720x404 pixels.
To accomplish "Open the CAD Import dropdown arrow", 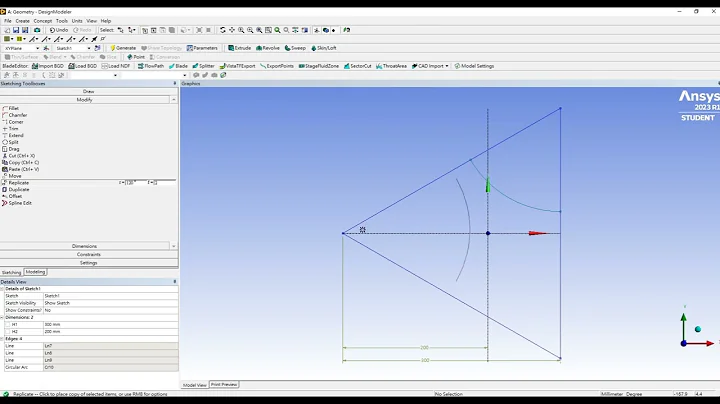I will coord(447,66).
